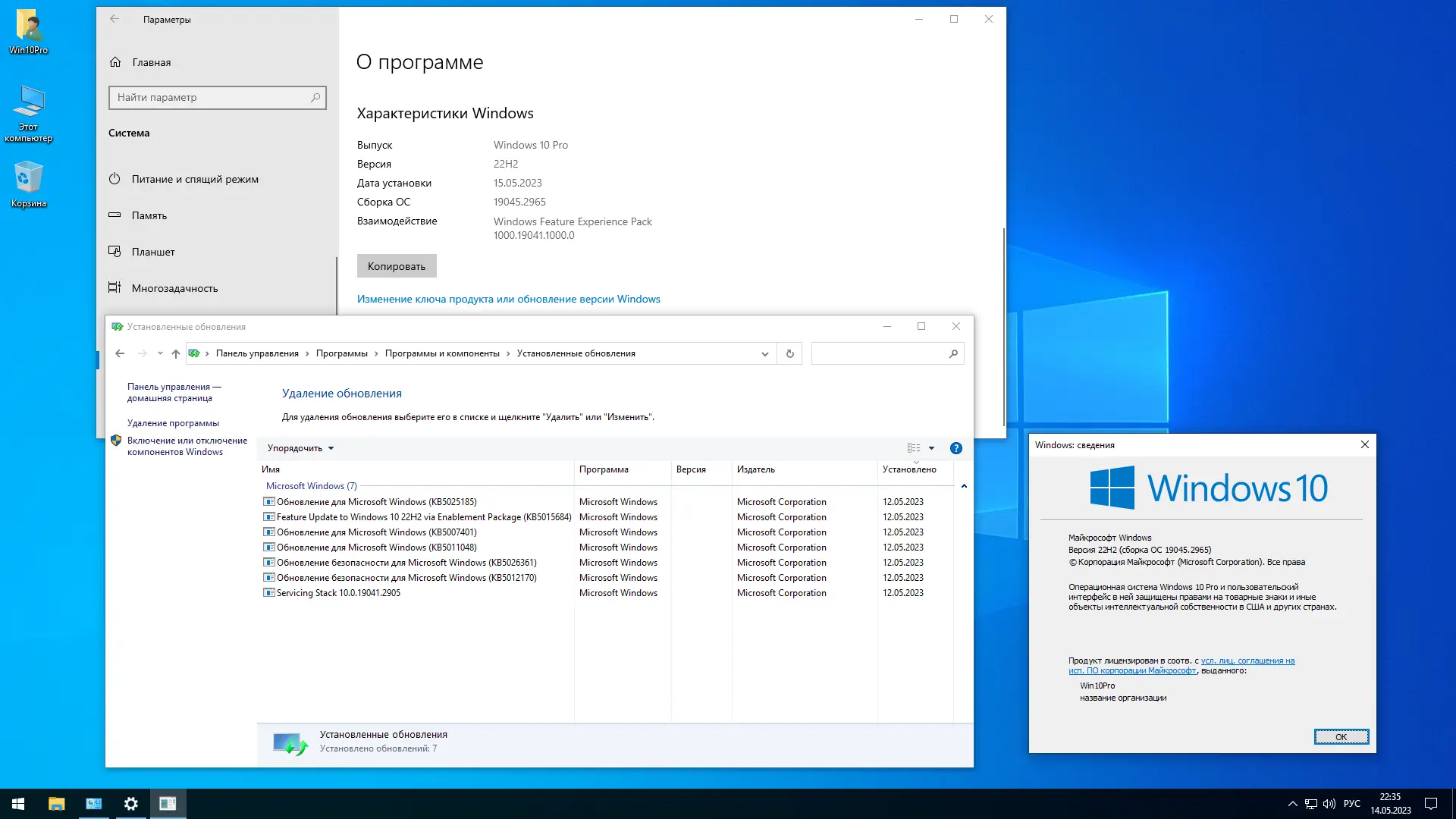Open link Изменение ключа продукта

(x=508, y=299)
